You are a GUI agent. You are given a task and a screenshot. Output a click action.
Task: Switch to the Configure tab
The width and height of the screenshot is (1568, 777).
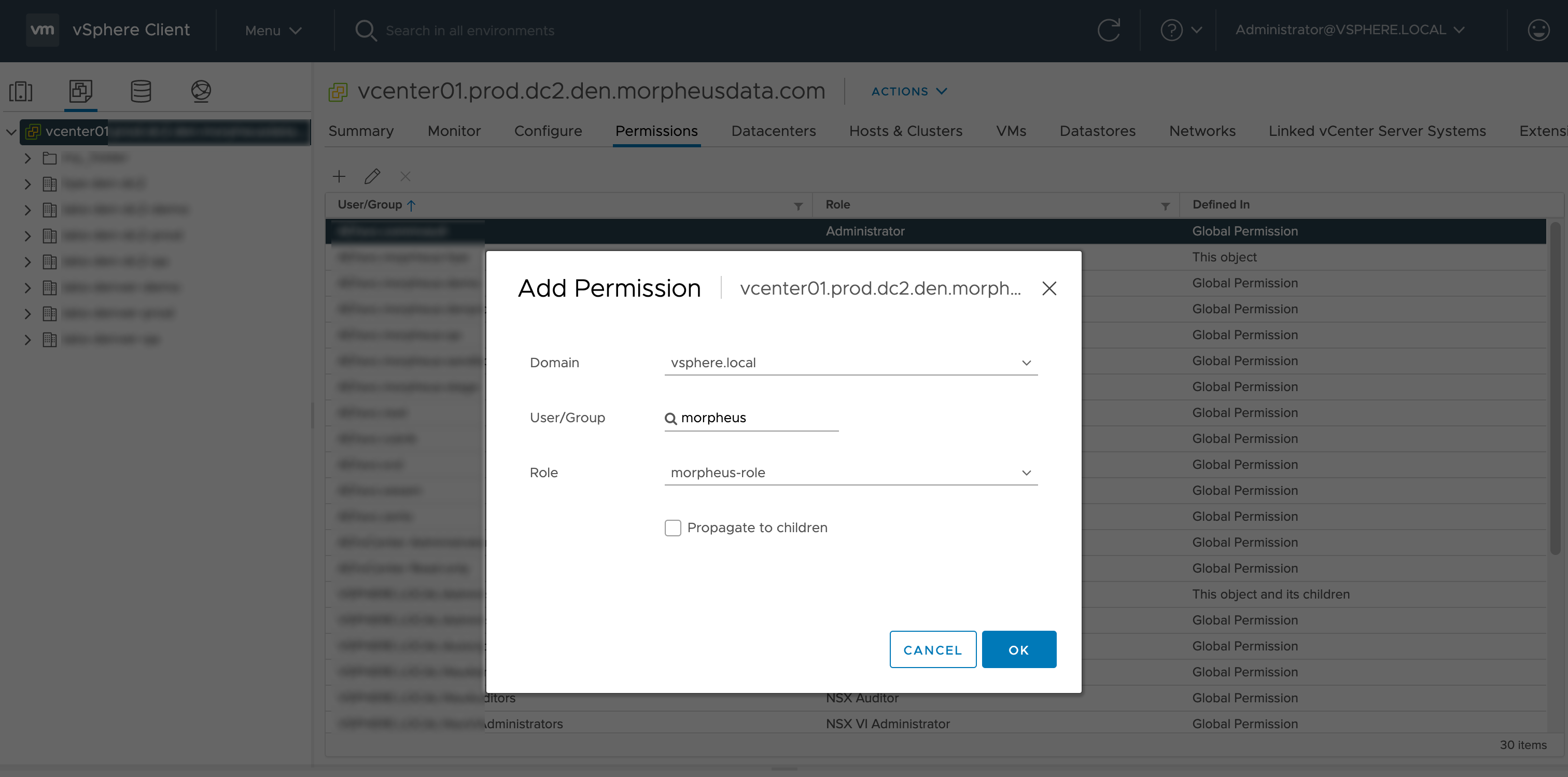click(x=548, y=131)
